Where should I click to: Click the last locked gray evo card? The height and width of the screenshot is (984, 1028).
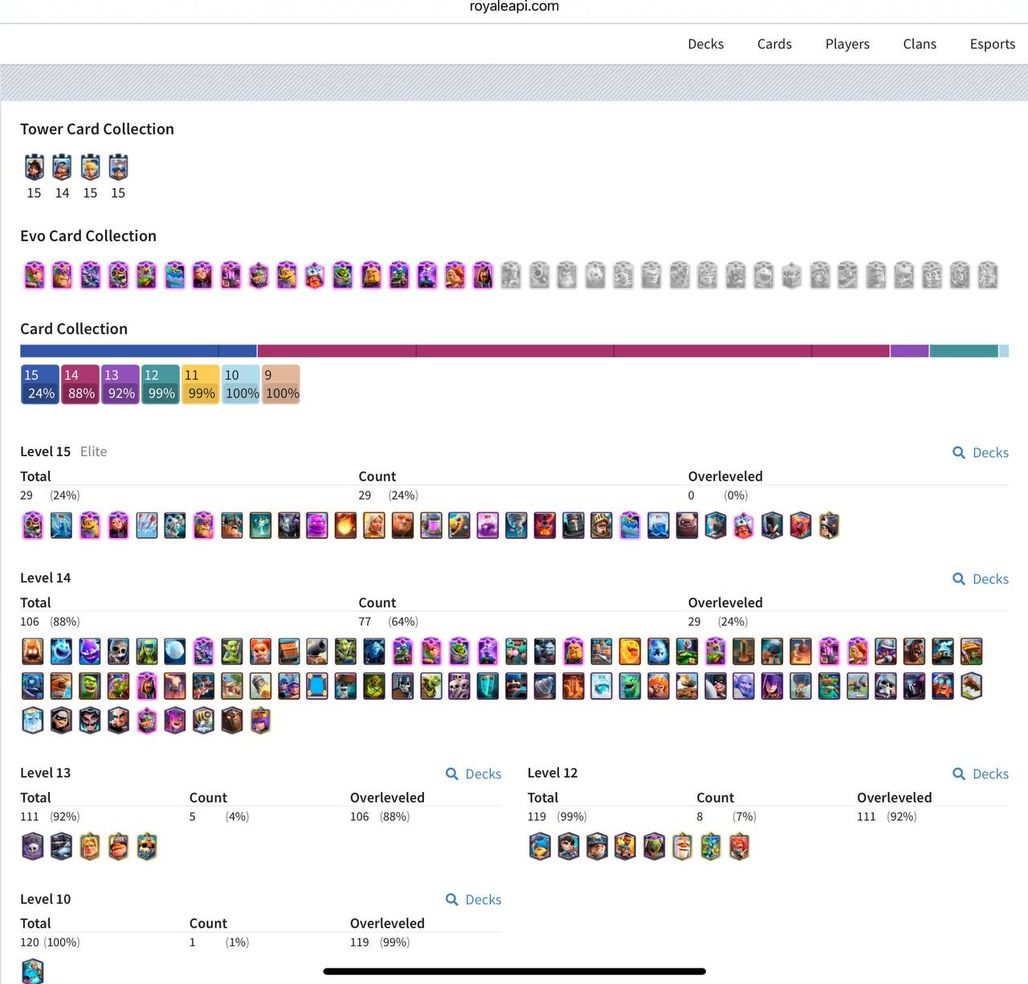988,275
